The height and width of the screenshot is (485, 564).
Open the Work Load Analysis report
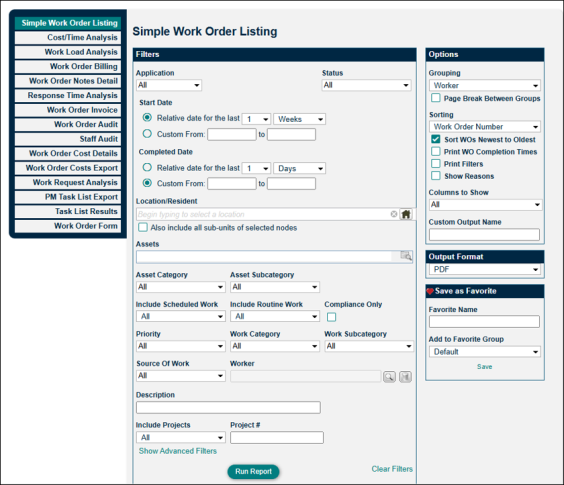point(68,52)
